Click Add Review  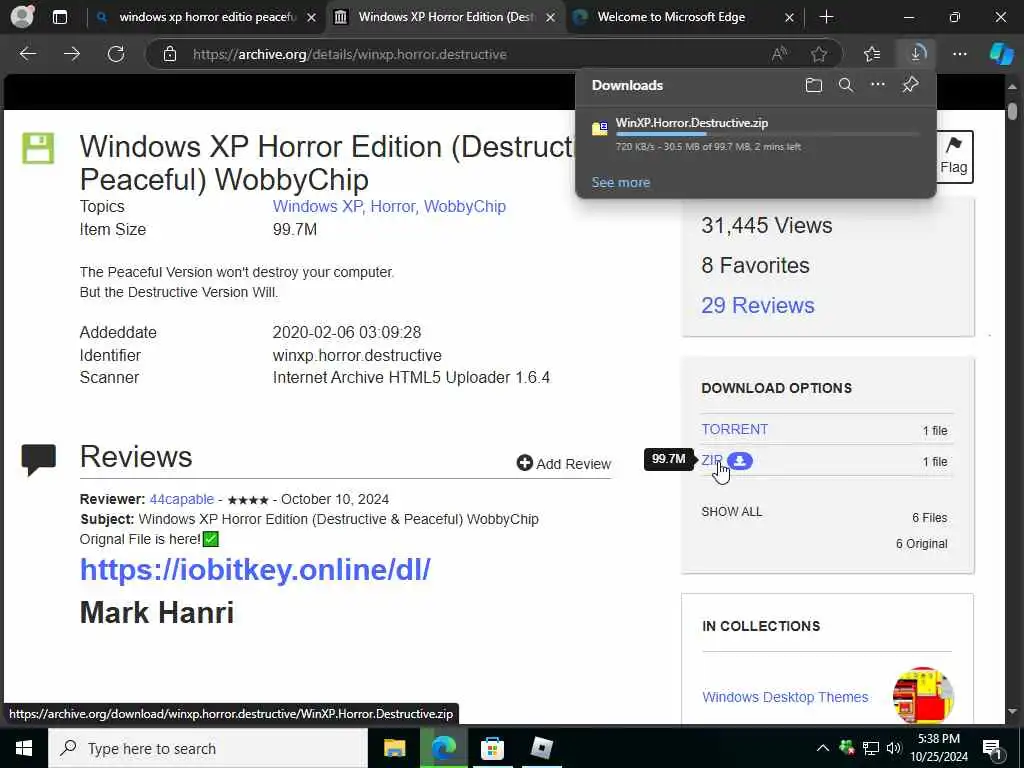pos(564,464)
